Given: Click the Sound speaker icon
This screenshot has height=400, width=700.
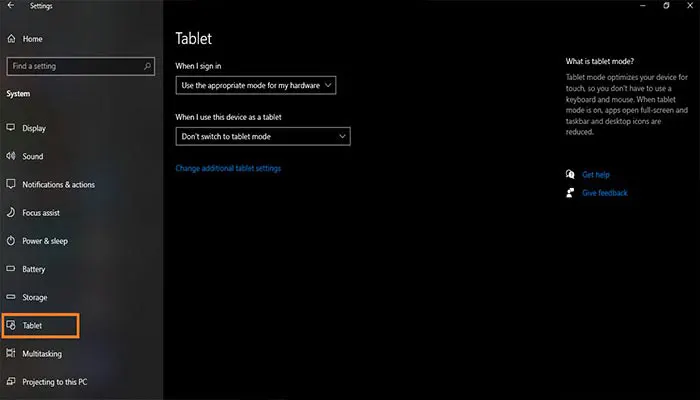Looking at the screenshot, I should point(12,156).
